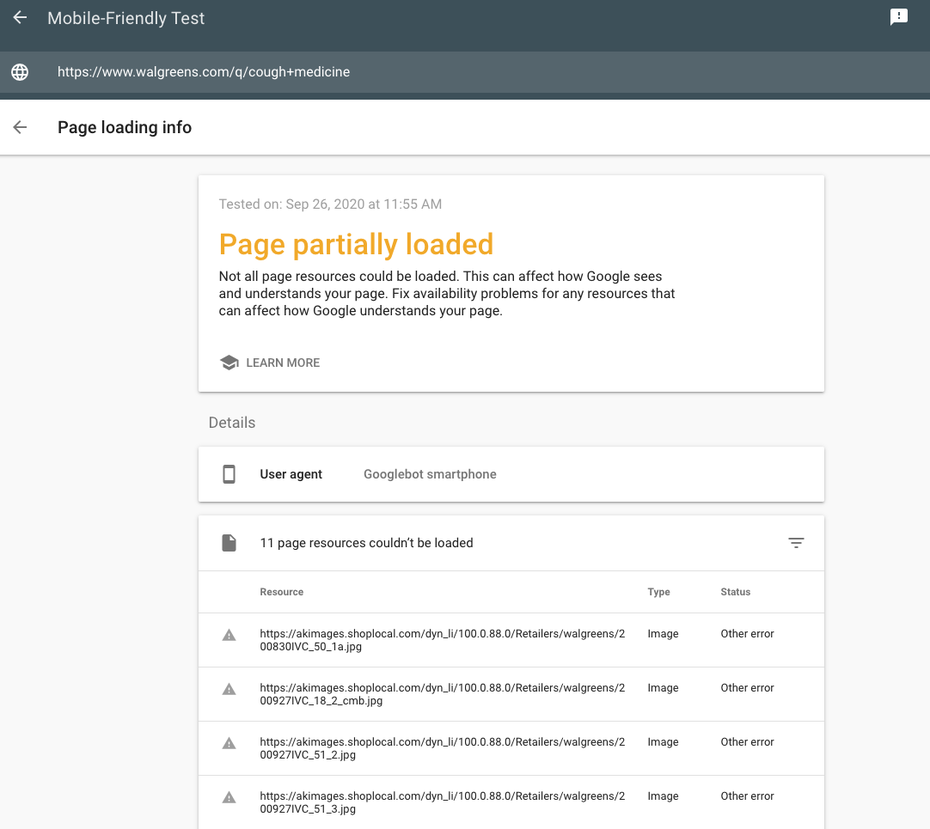Click the graduation cap Learn More icon

[x=229, y=362]
